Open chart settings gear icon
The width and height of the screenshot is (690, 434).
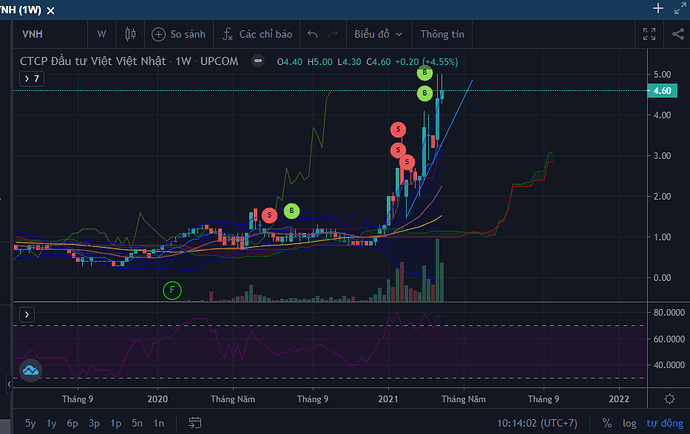[x=669, y=399]
